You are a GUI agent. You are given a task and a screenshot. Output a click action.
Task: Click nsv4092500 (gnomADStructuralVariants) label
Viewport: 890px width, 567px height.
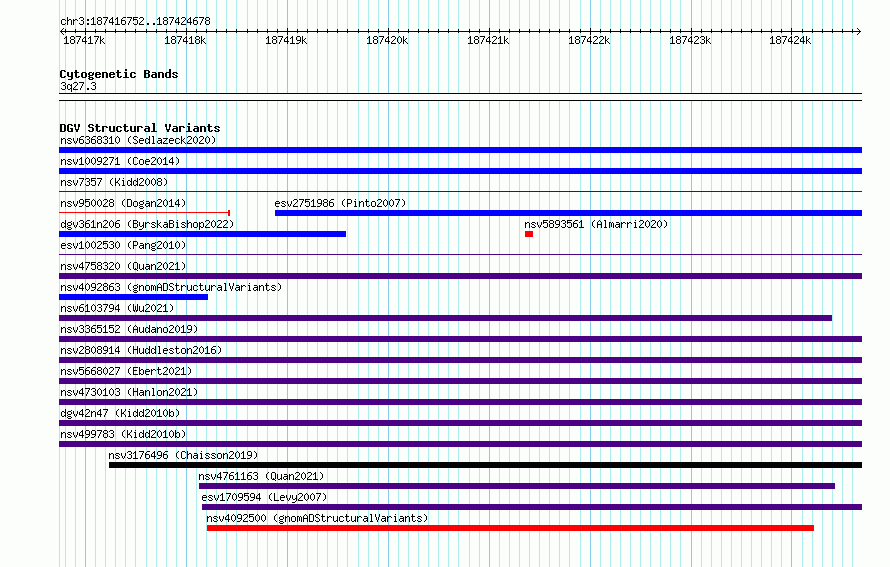(317, 518)
